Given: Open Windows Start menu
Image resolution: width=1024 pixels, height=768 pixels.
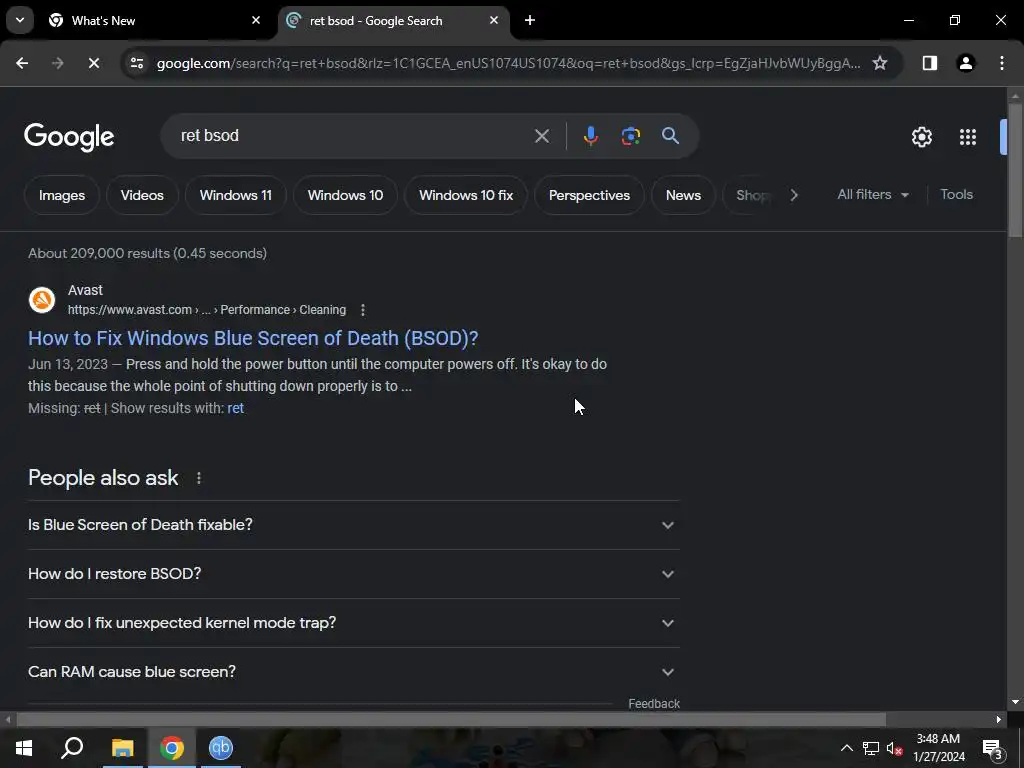Looking at the screenshot, I should [x=24, y=748].
